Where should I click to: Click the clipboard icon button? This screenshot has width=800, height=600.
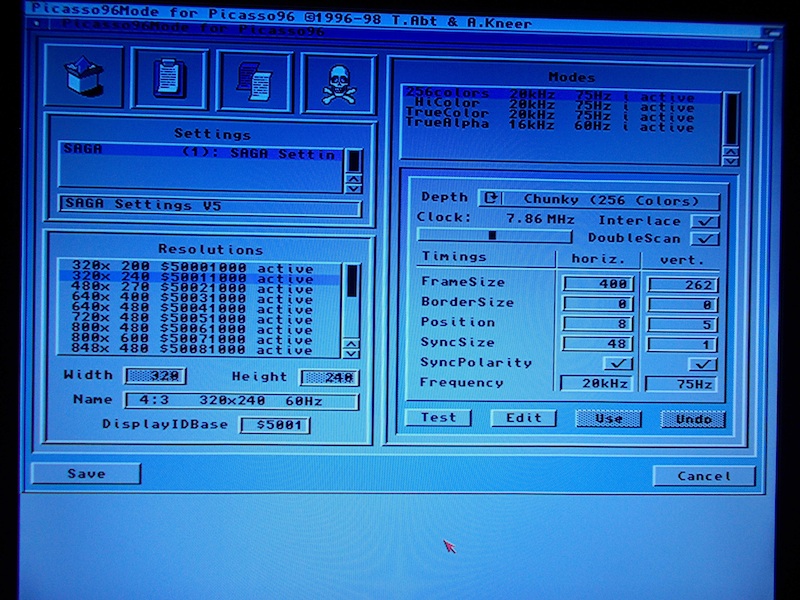[x=169, y=78]
